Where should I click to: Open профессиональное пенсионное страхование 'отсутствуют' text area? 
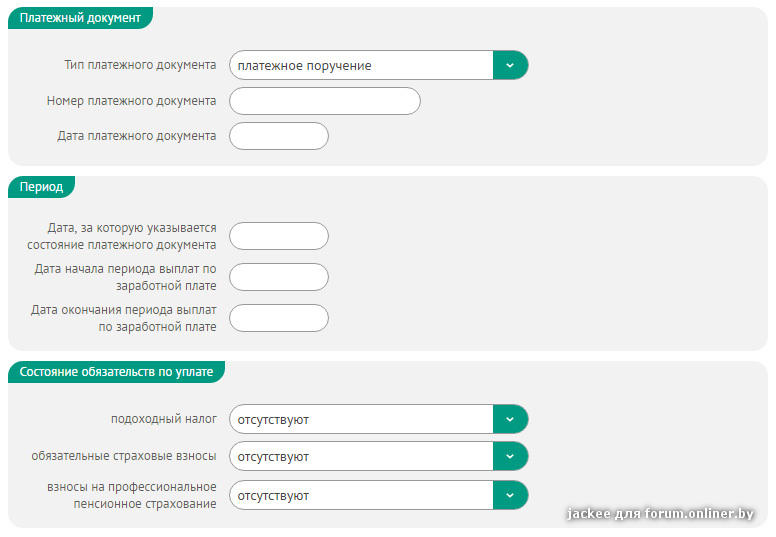coord(361,495)
